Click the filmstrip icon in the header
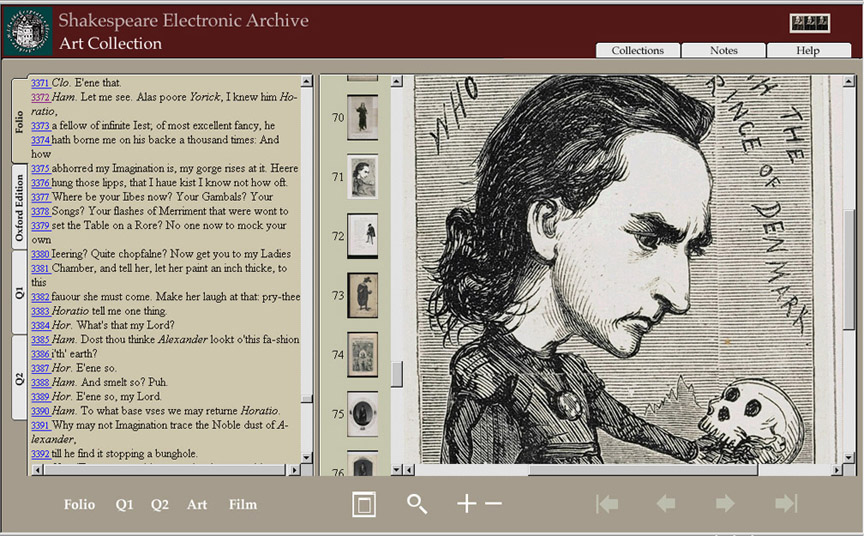The height and width of the screenshot is (536, 864). click(809, 23)
